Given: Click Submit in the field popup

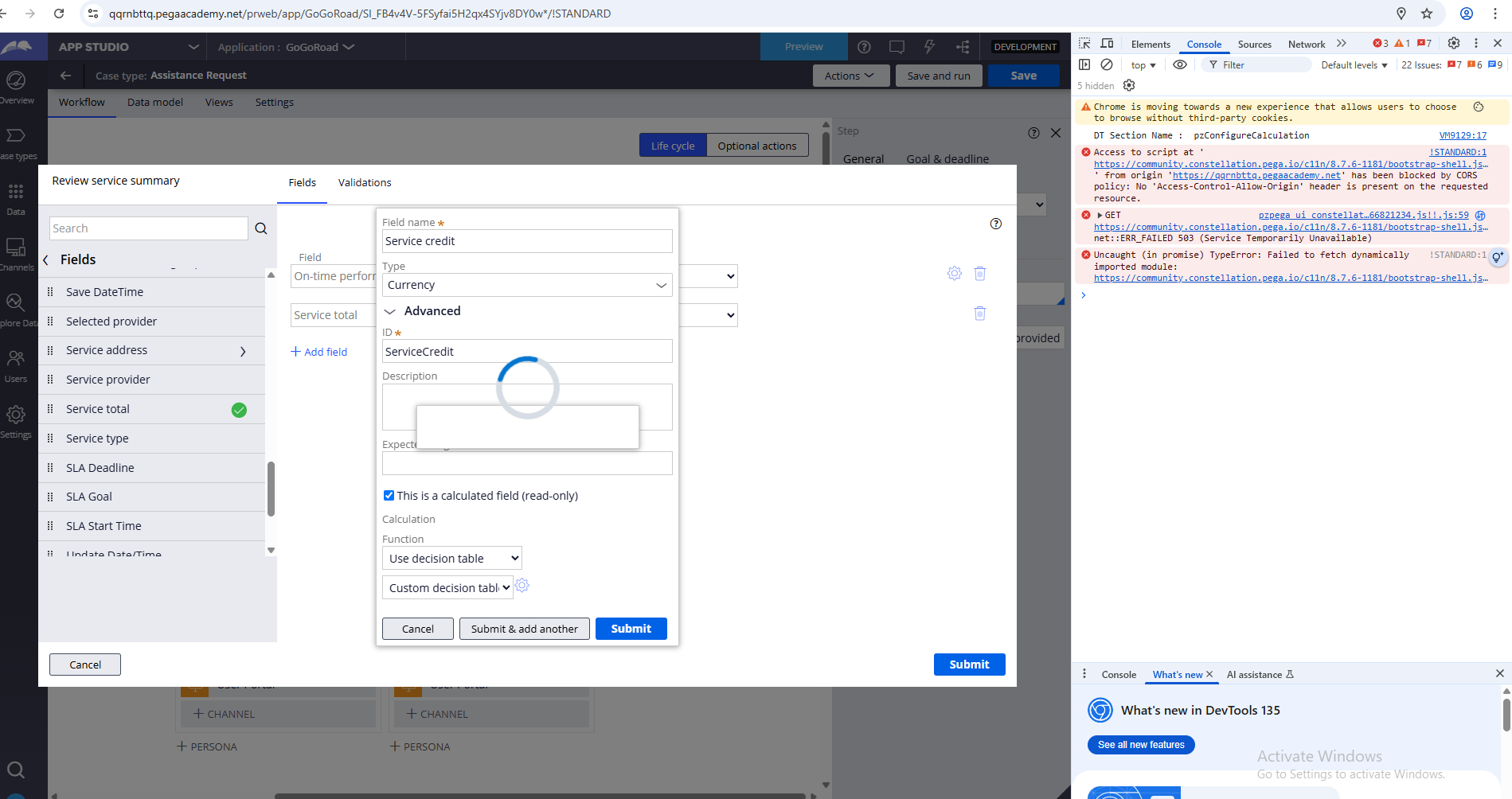Looking at the screenshot, I should click(631, 629).
